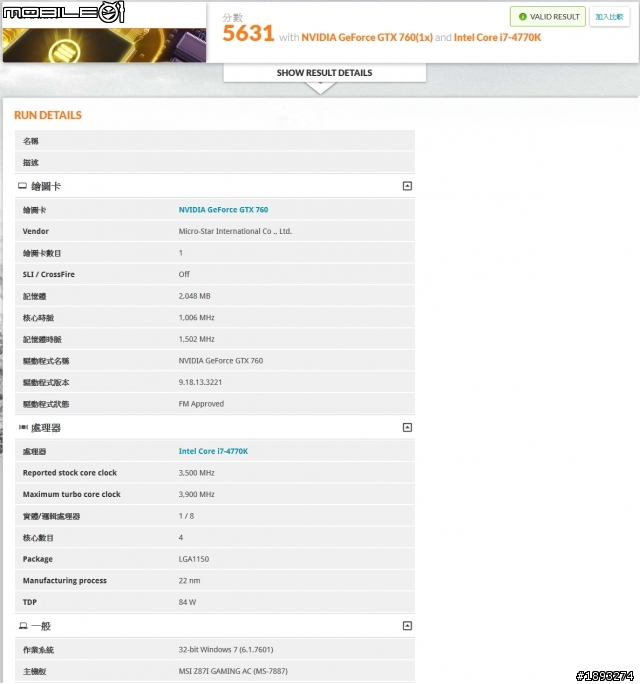Viewport: 640px width, 684px height.
Task: Click the Manufacturing process label
Action: coord(65,581)
